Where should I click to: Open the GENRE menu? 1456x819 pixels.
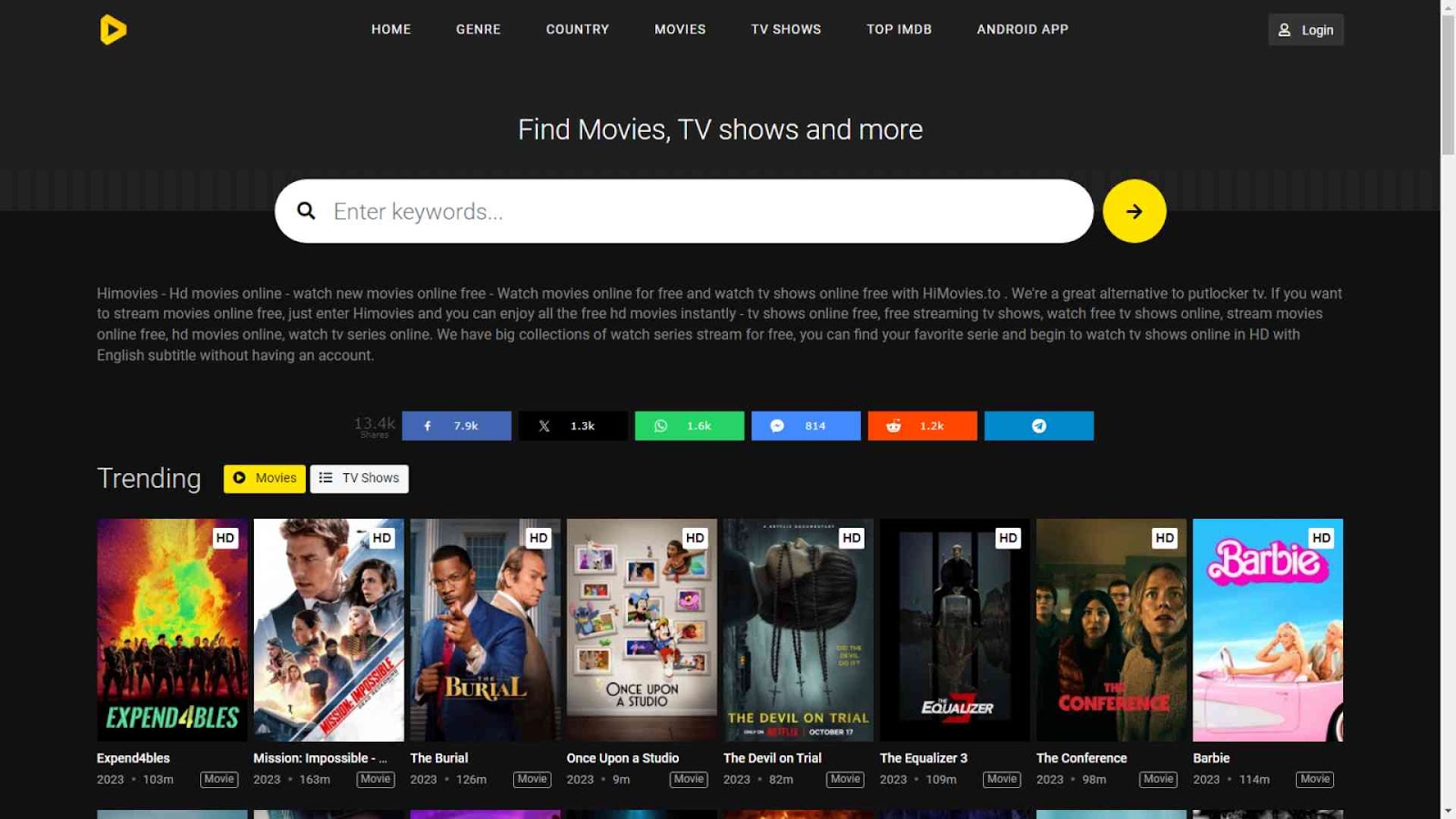[x=479, y=29]
